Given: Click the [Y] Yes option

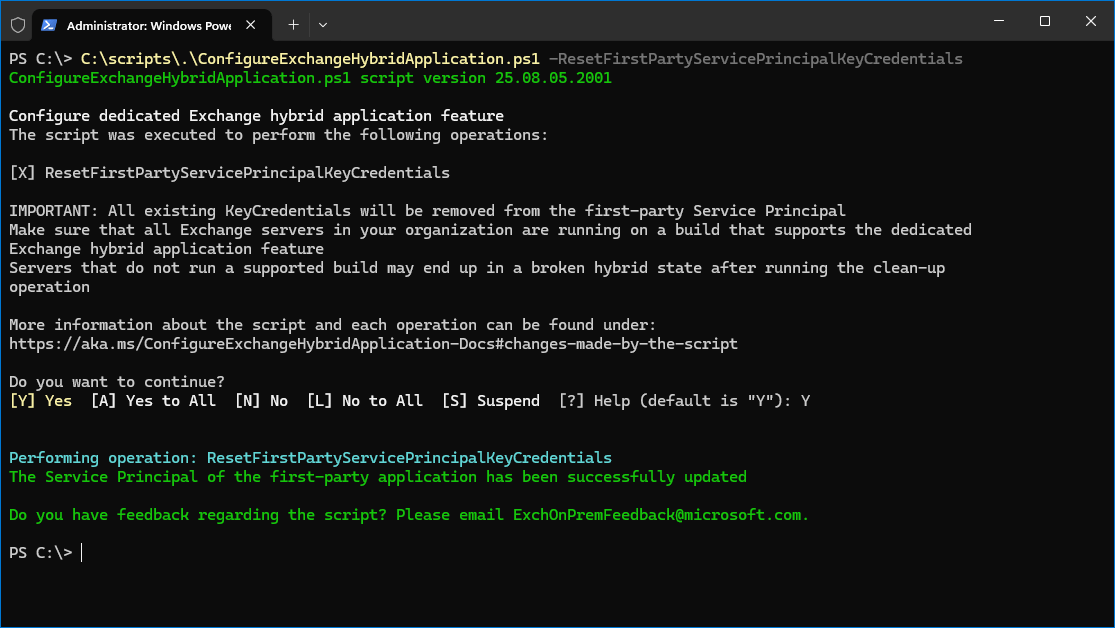Looking at the screenshot, I should 40,401.
